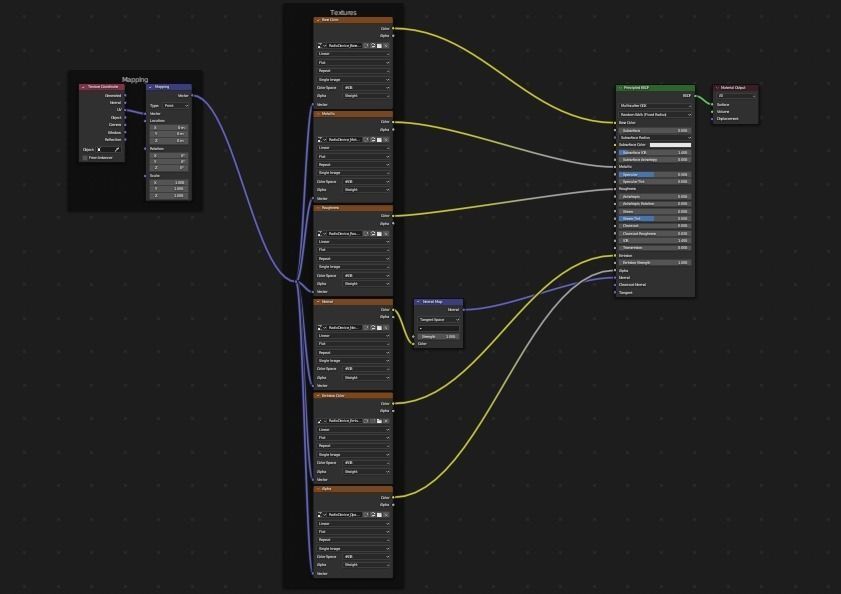Click the Location X field in Mapping node
Image resolution: width=841 pixels, height=594 pixels.
point(169,128)
